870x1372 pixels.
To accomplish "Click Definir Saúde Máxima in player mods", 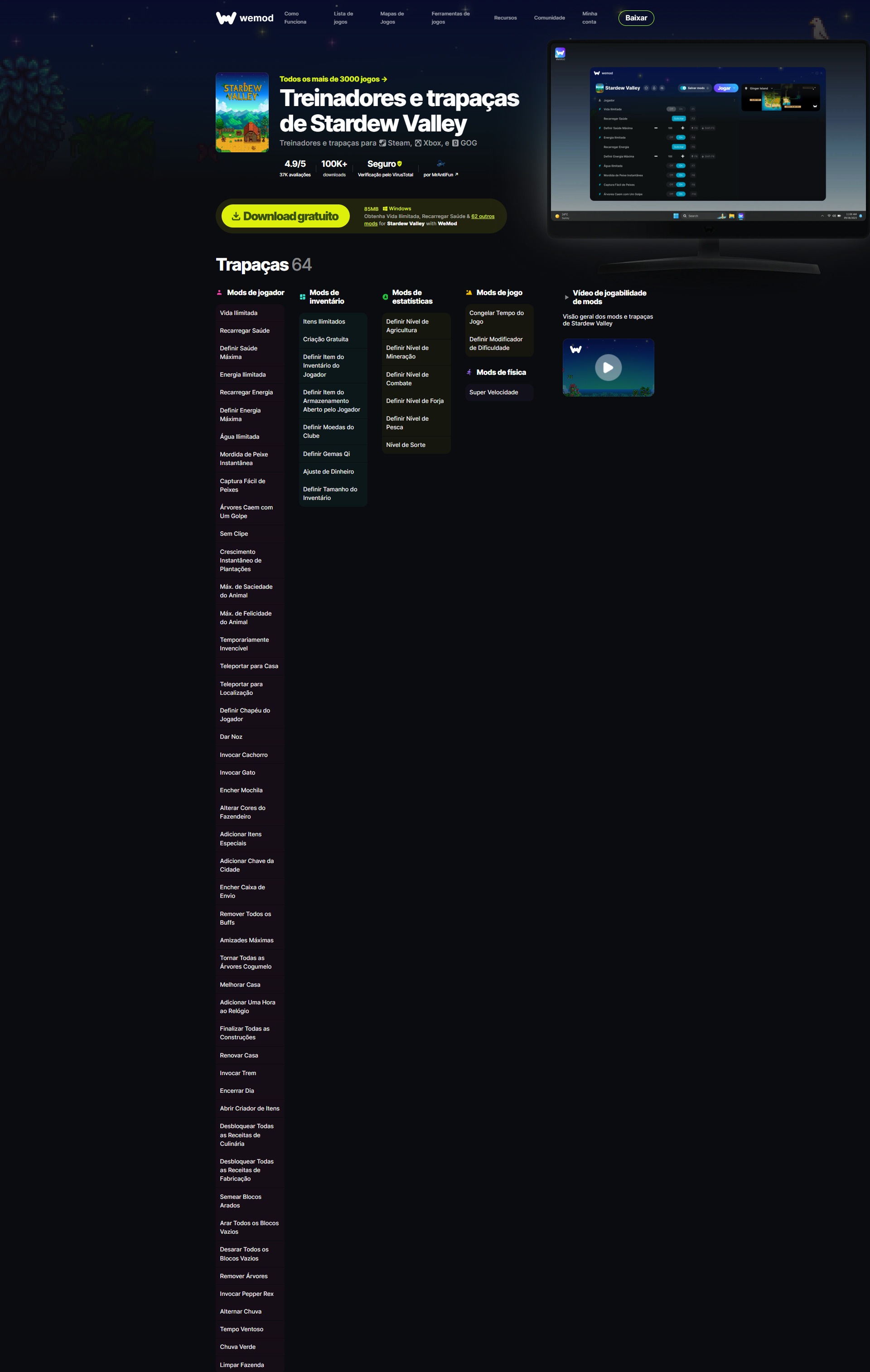I will click(x=250, y=353).
